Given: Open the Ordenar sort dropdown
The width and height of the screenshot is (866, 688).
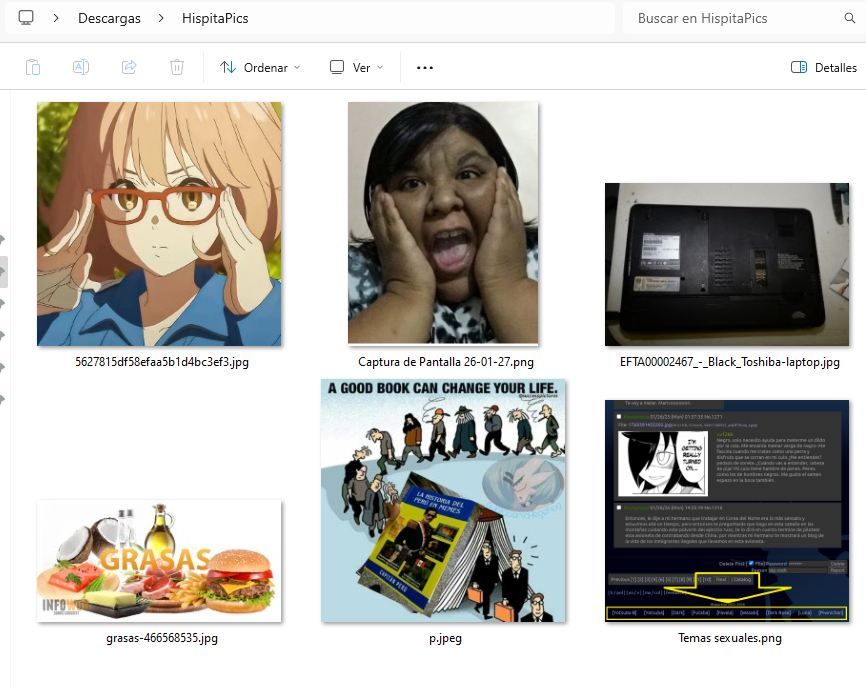Looking at the screenshot, I should 260,67.
